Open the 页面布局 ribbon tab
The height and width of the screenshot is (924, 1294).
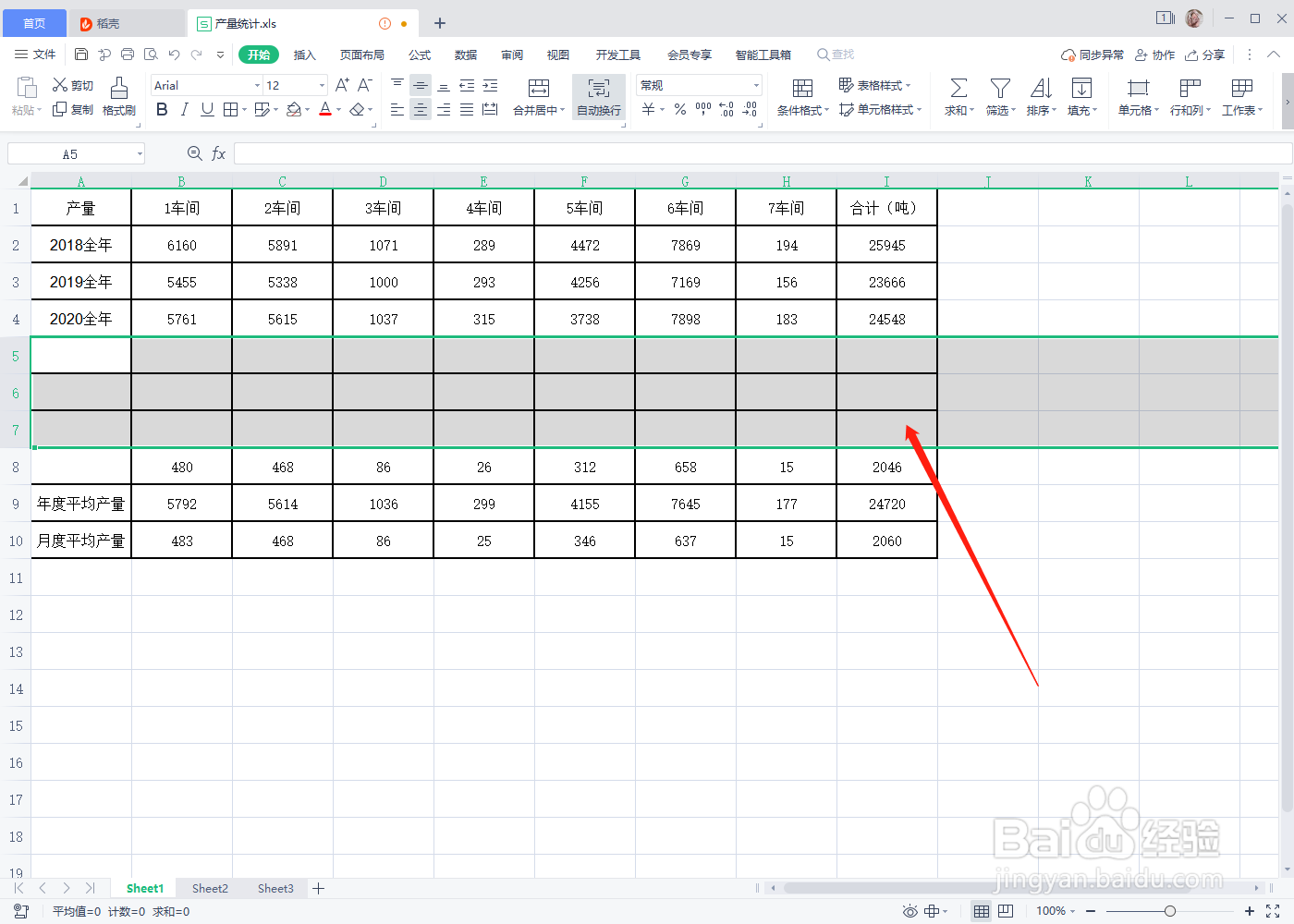(362, 55)
